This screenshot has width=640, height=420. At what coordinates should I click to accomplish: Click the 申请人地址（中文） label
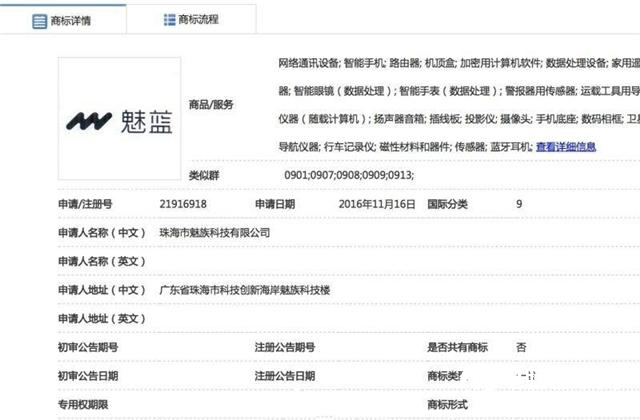tap(102, 290)
